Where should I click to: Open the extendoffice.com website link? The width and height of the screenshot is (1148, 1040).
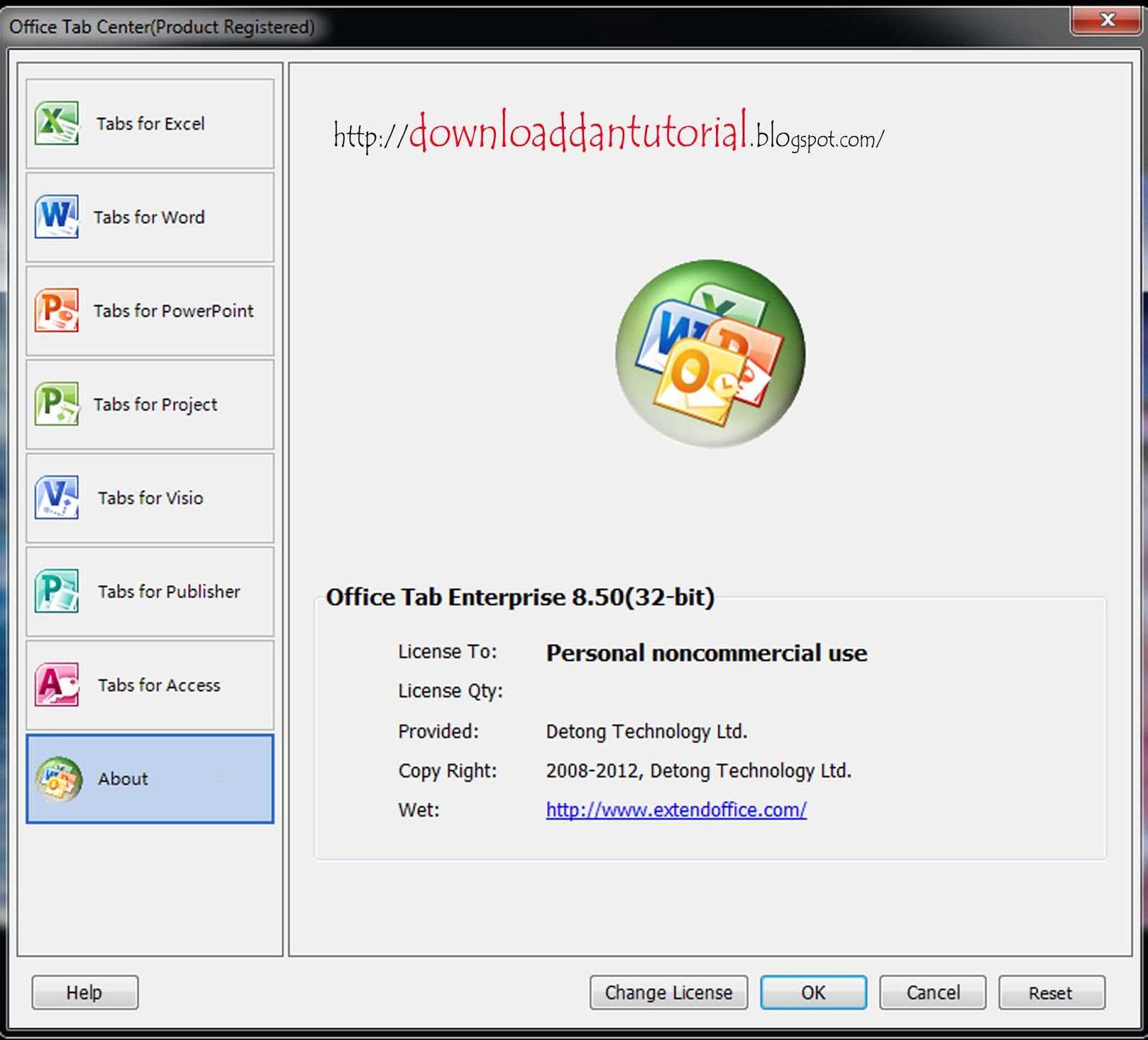pyautogui.click(x=676, y=810)
